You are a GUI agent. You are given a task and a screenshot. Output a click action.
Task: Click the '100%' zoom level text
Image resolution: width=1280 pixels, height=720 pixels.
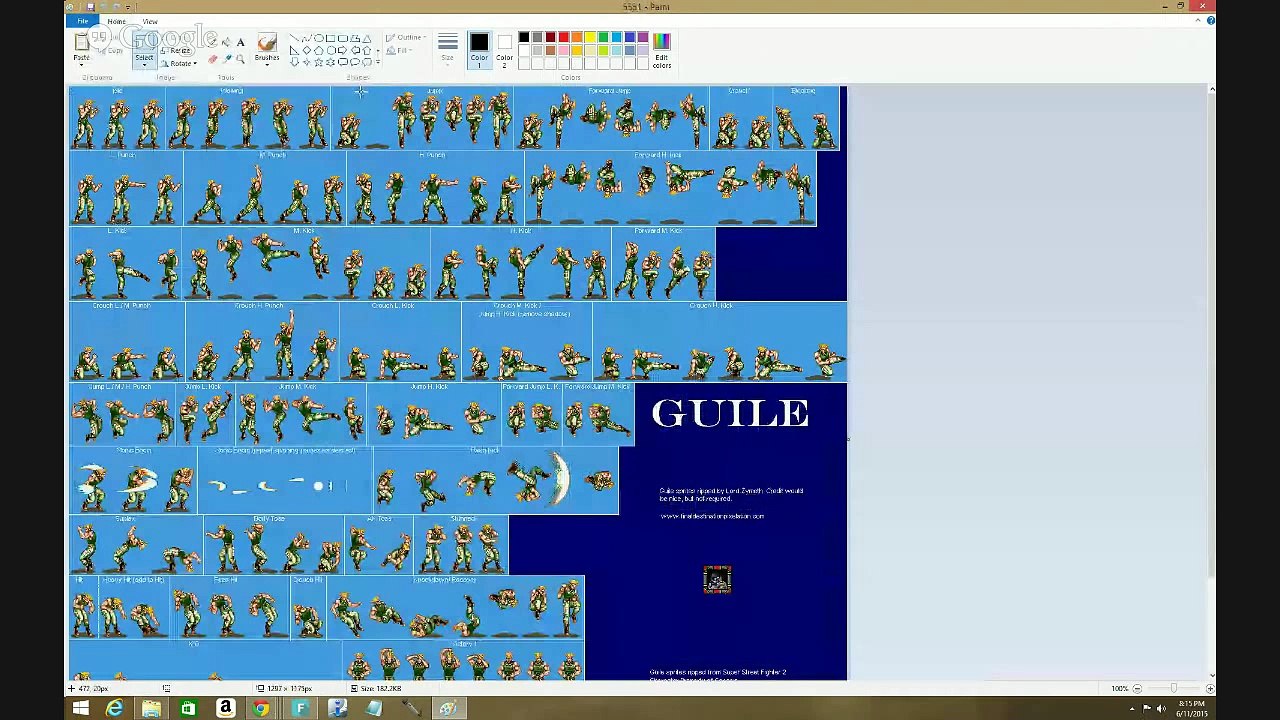tap(1120, 688)
